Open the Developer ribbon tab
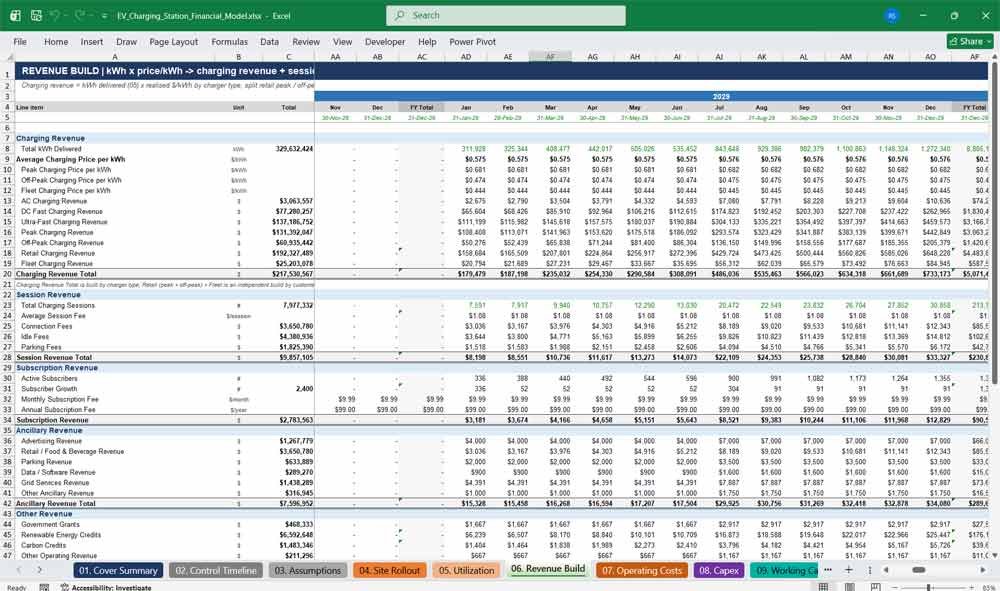 pyautogui.click(x=385, y=41)
